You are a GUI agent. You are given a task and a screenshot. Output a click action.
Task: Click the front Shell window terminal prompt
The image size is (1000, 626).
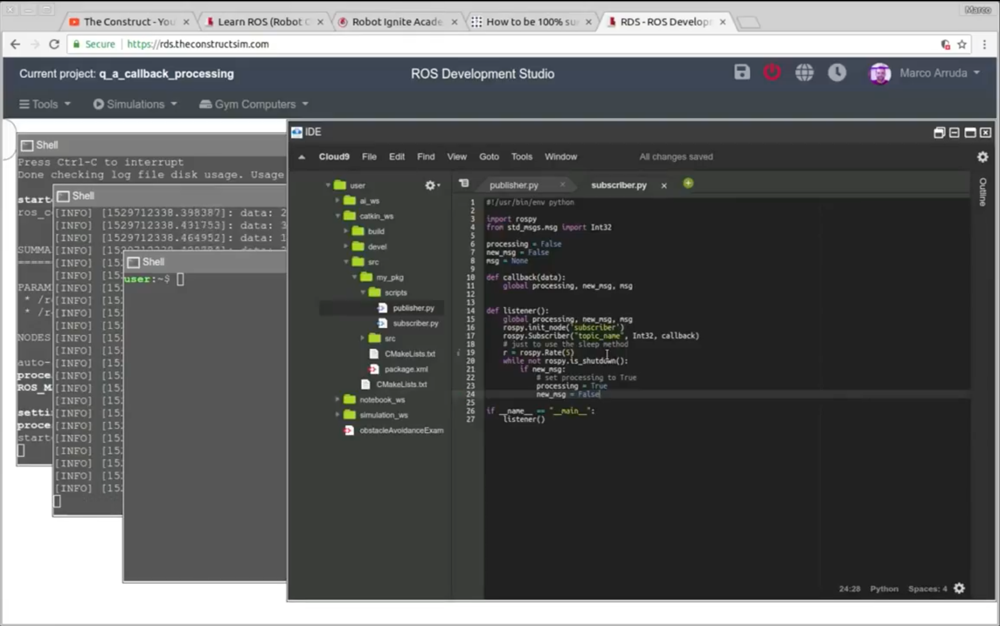point(154,279)
